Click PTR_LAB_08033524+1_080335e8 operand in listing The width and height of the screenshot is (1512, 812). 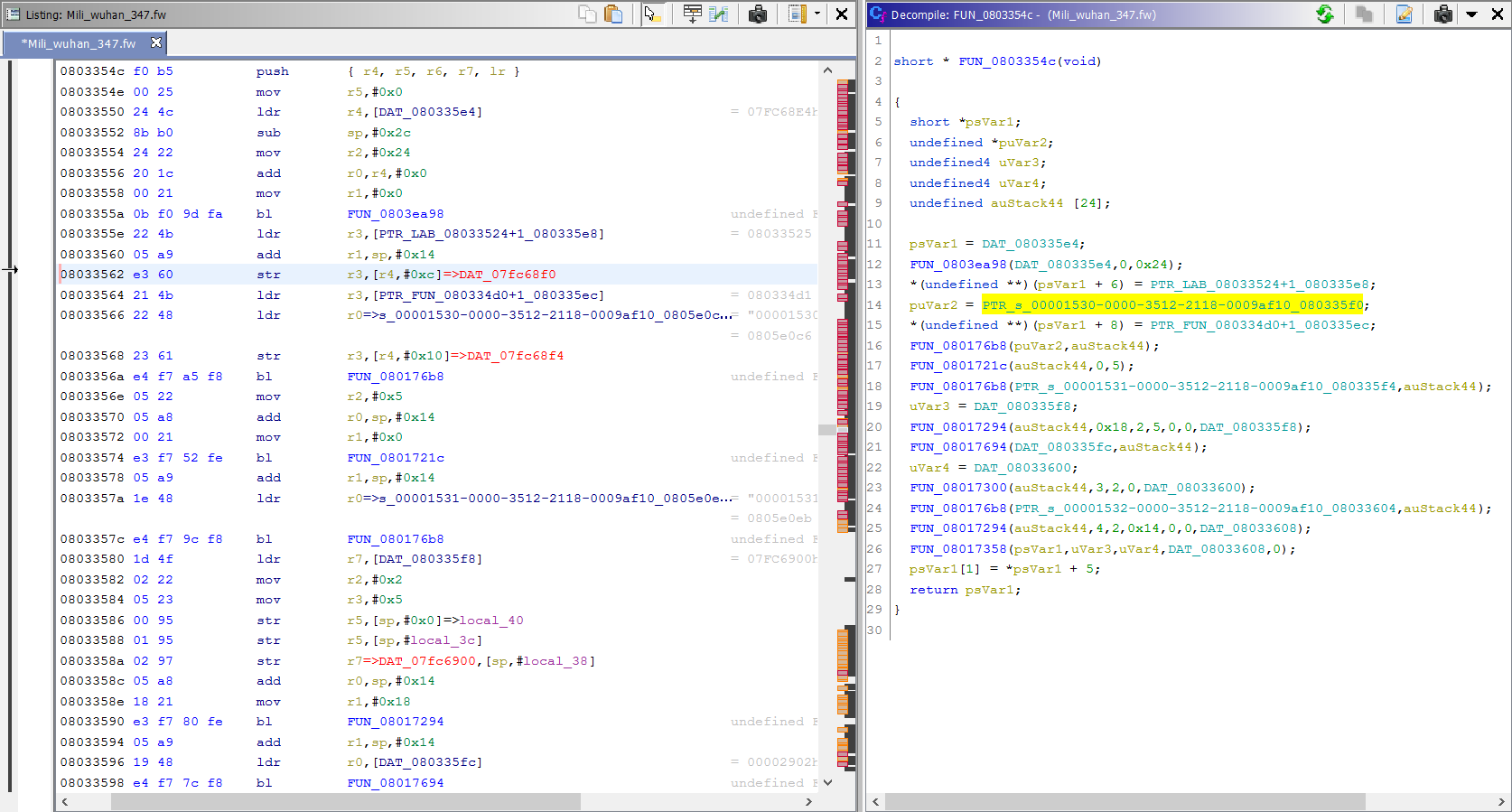489,234
